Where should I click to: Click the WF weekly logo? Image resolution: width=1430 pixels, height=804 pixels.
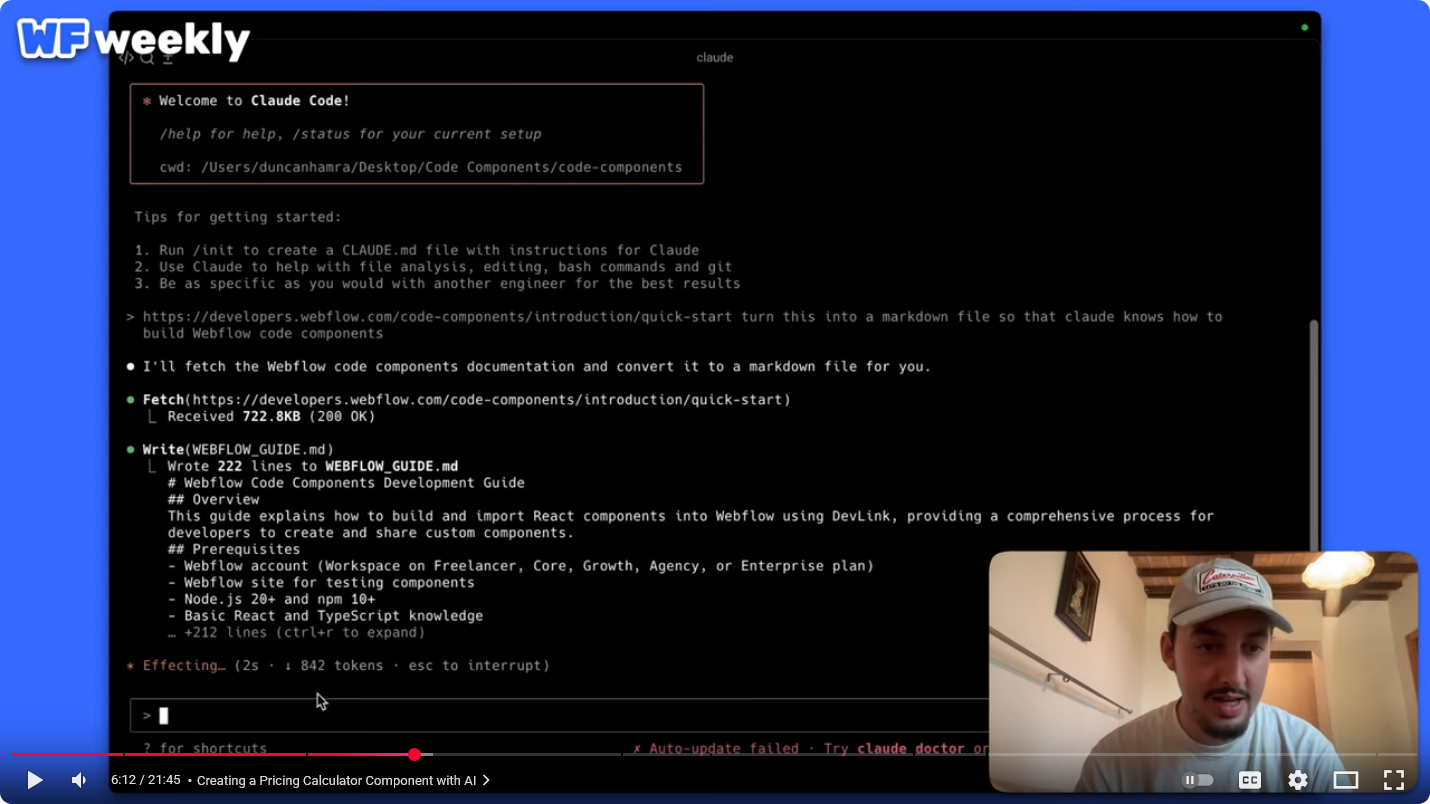pyautogui.click(x=134, y=40)
